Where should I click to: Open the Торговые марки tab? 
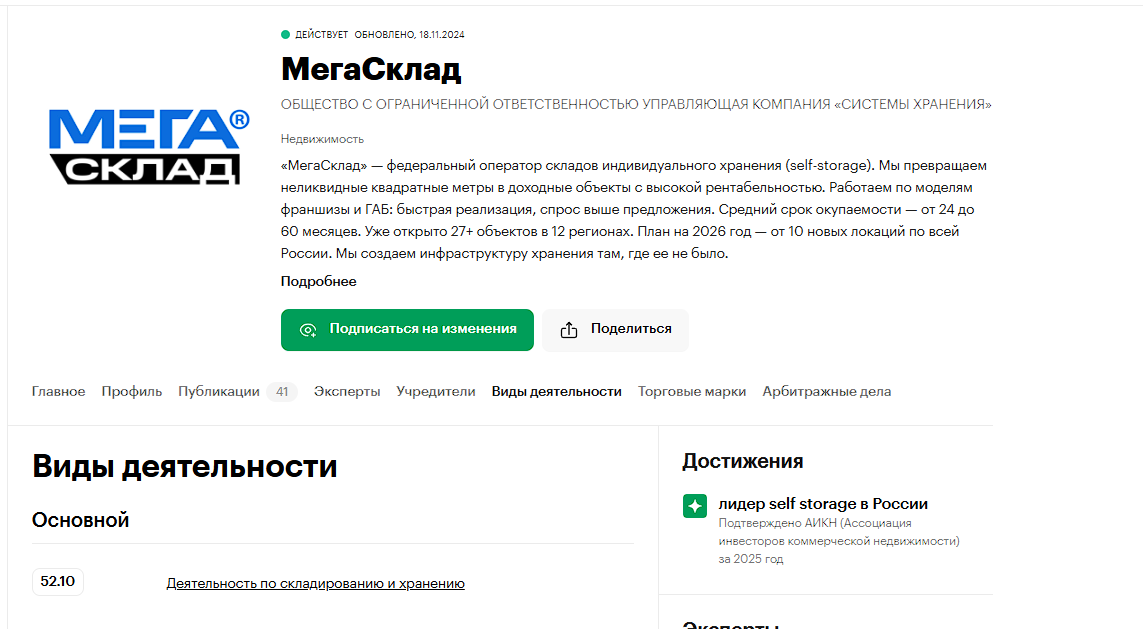click(x=692, y=391)
